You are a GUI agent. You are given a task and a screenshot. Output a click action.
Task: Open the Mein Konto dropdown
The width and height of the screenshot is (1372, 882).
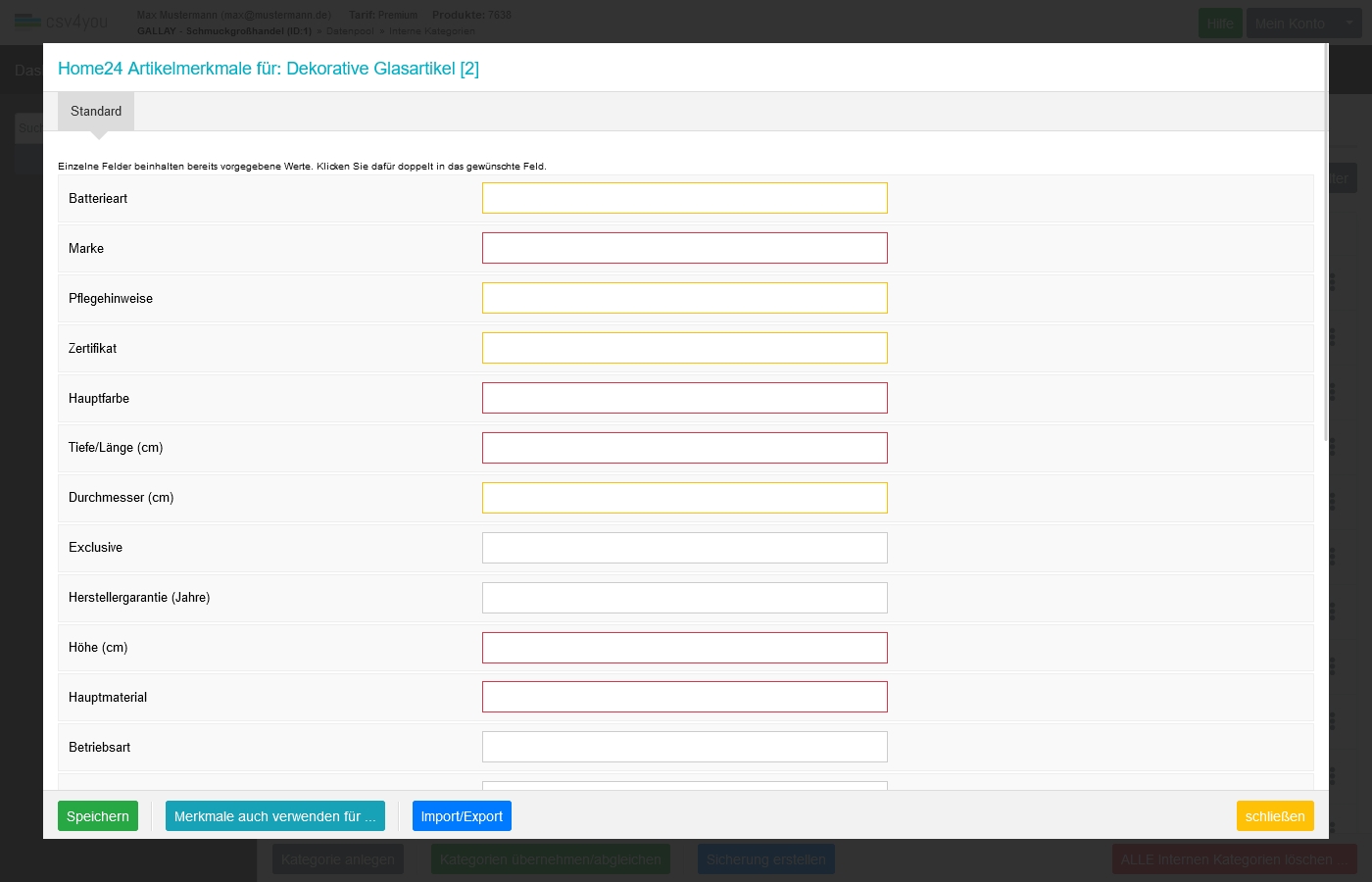click(x=1302, y=24)
